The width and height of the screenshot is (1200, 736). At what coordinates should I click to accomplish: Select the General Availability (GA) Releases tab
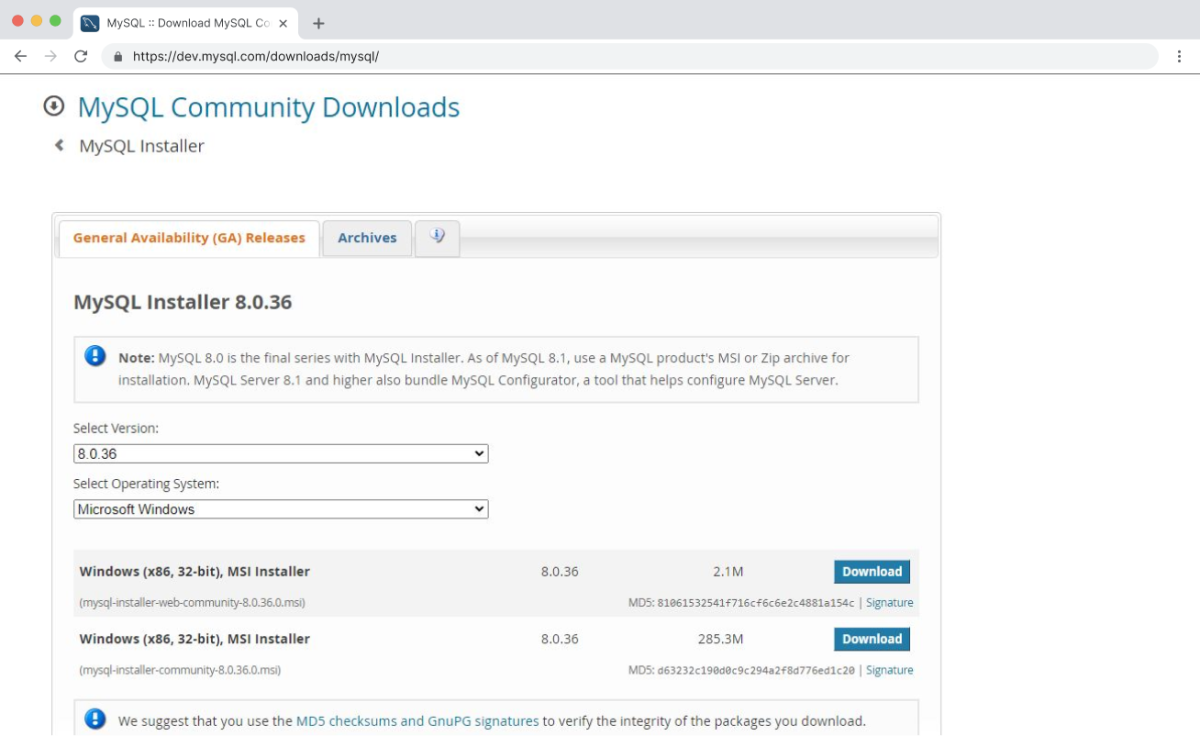pyautogui.click(x=188, y=237)
